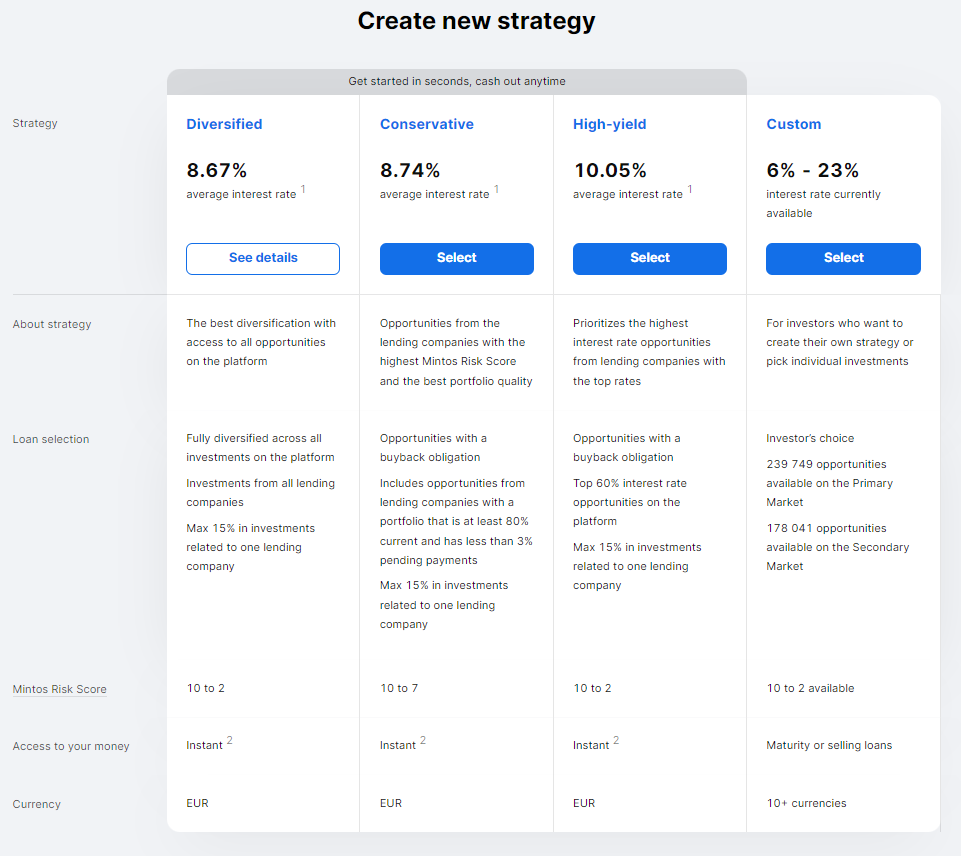Click the 6% - 23% Custom rate range
Screen dimensions: 961x856
(812, 170)
